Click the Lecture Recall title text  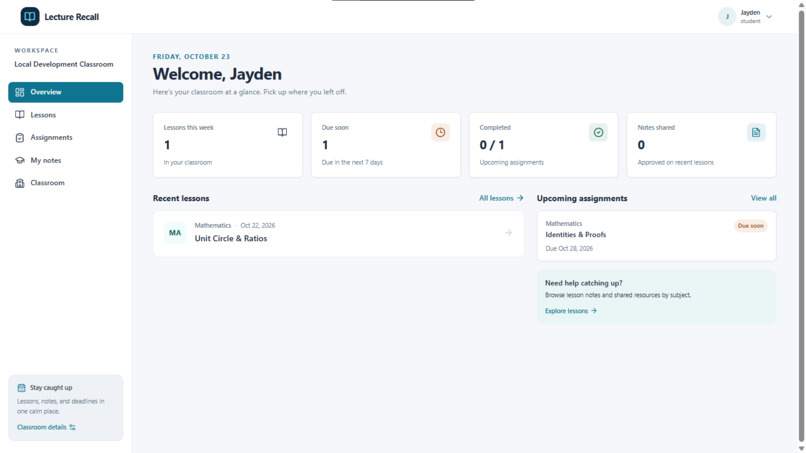click(71, 17)
